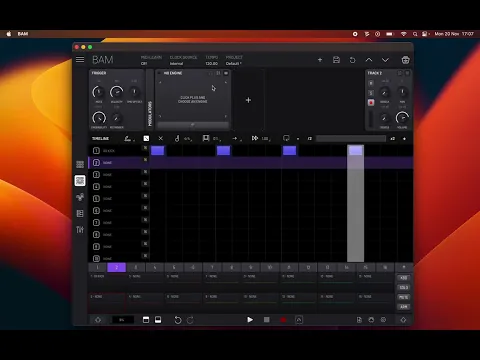480x360 pixels.
Task: Click the diamond icon at the bottom bar's far left
Action: click(98, 320)
